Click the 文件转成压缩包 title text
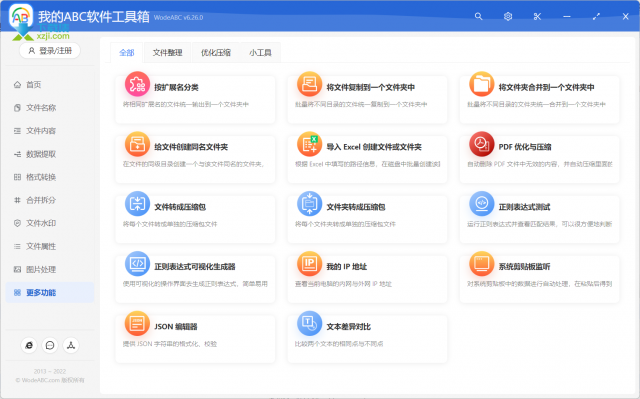 [180, 207]
